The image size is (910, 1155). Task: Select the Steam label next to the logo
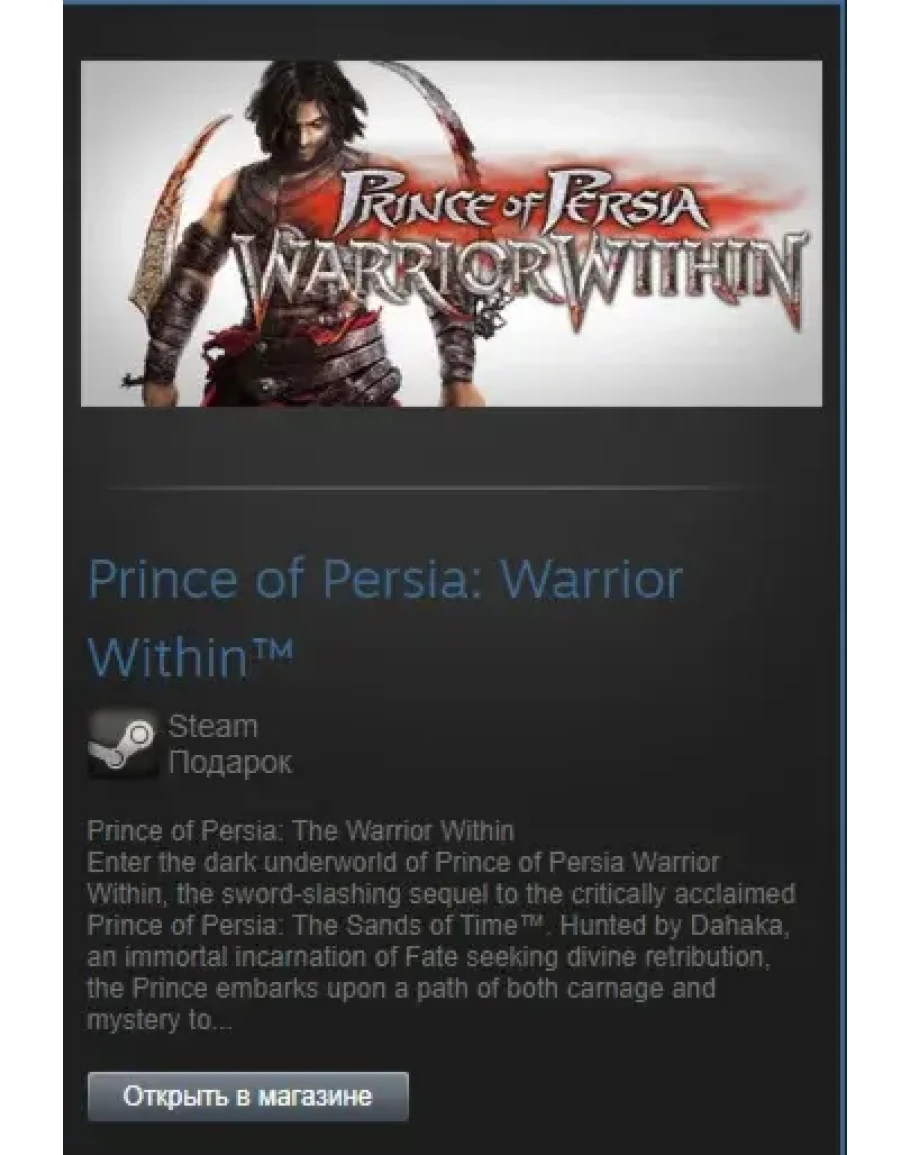pos(213,726)
